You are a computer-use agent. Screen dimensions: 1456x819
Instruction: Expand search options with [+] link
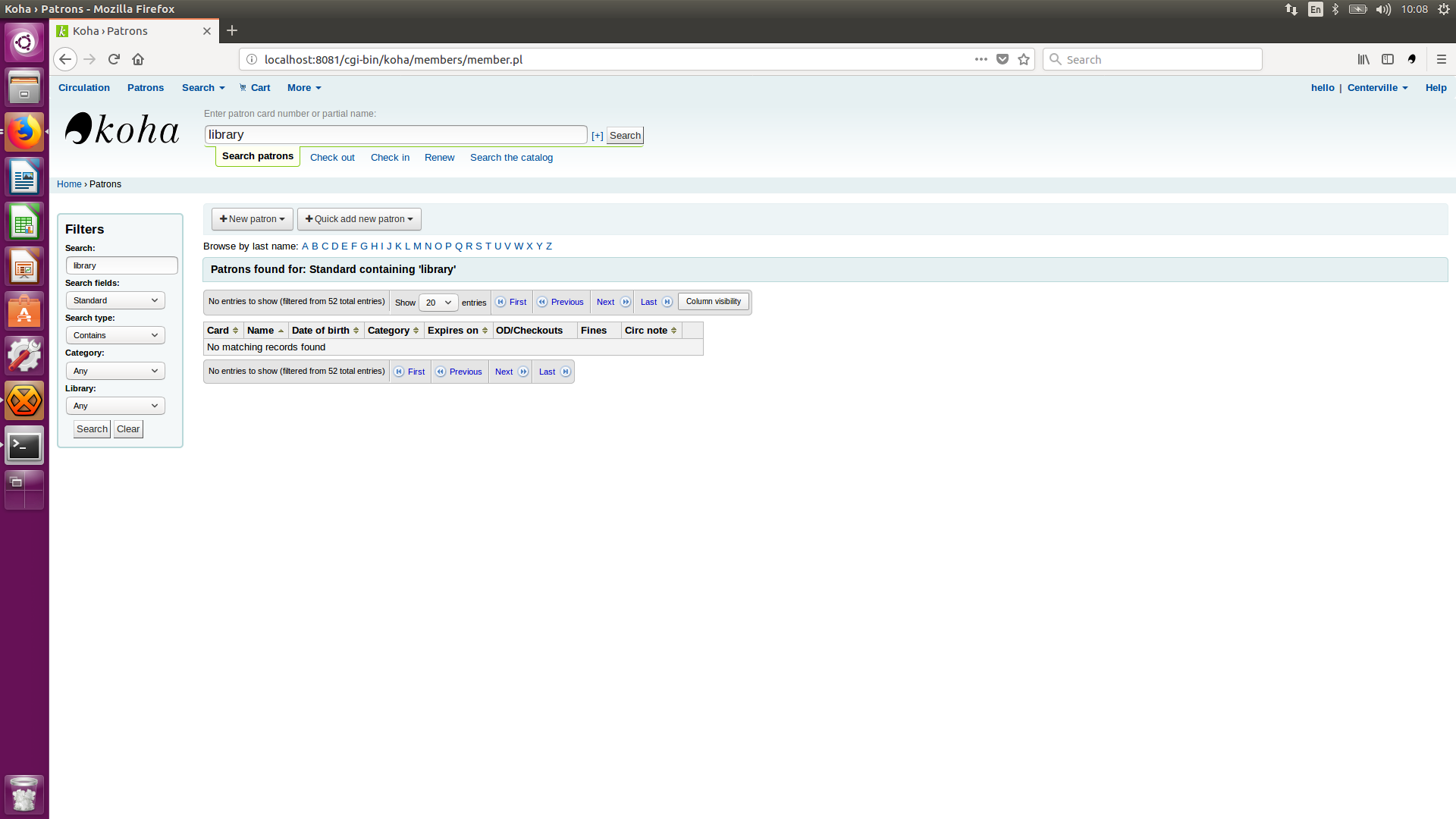click(x=597, y=136)
